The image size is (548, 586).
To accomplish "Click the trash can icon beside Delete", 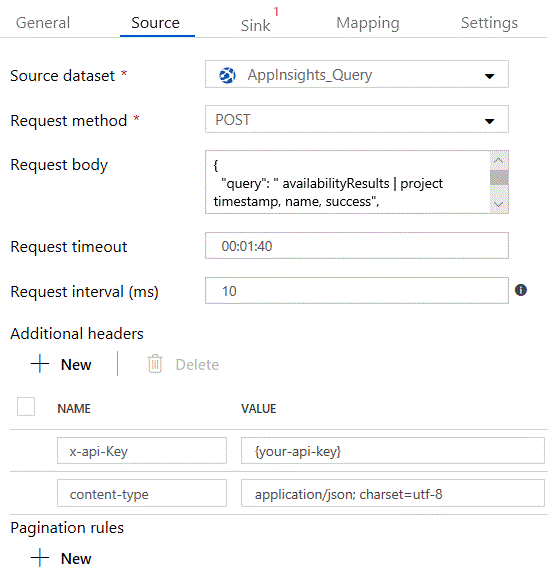I will point(155,364).
